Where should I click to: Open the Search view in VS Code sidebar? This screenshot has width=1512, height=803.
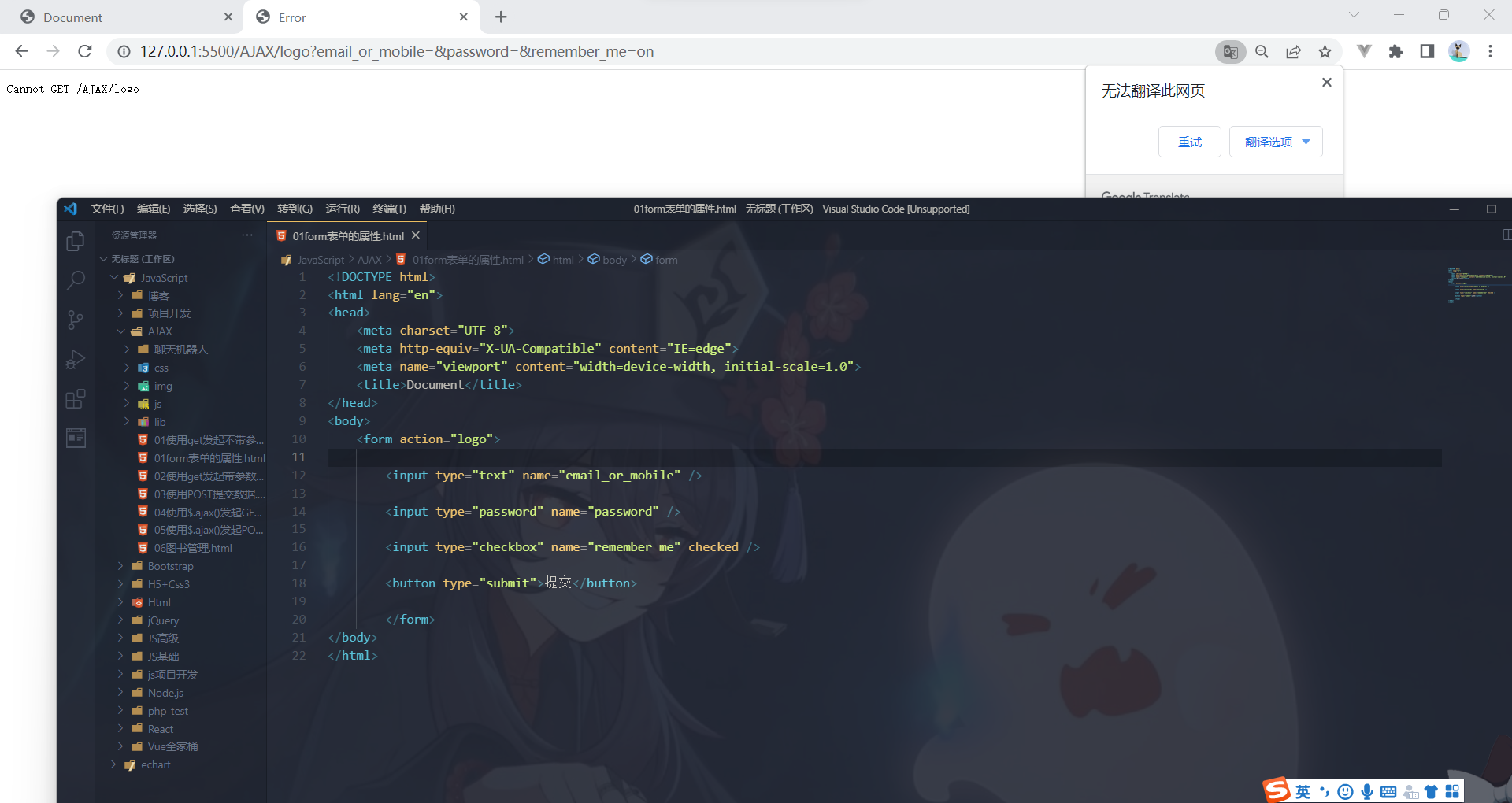point(75,280)
